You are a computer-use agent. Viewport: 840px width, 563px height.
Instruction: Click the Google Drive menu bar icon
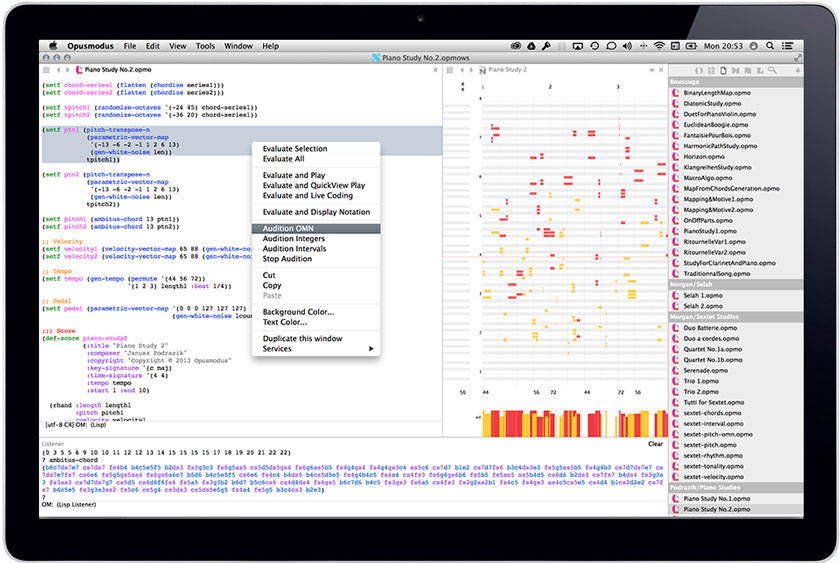531,46
